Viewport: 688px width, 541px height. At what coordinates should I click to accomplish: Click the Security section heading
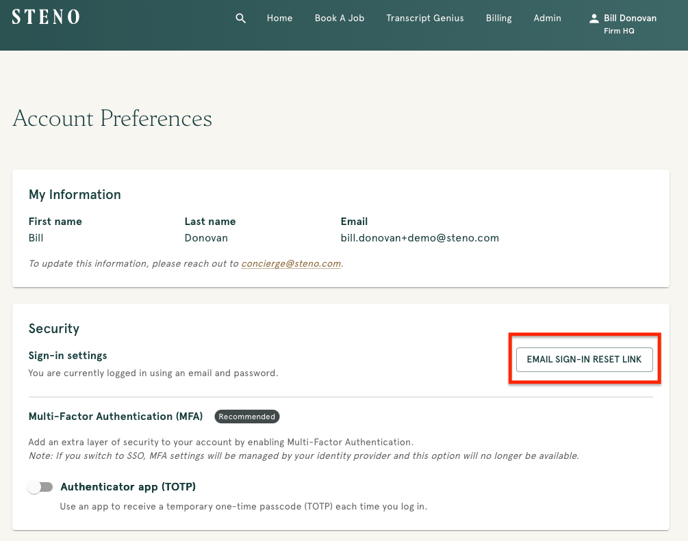(54, 329)
